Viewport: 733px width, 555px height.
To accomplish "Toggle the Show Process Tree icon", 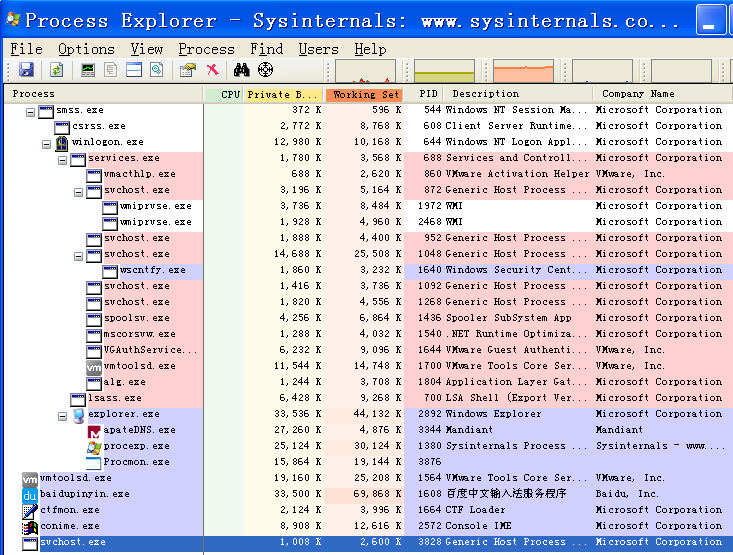I will point(111,70).
